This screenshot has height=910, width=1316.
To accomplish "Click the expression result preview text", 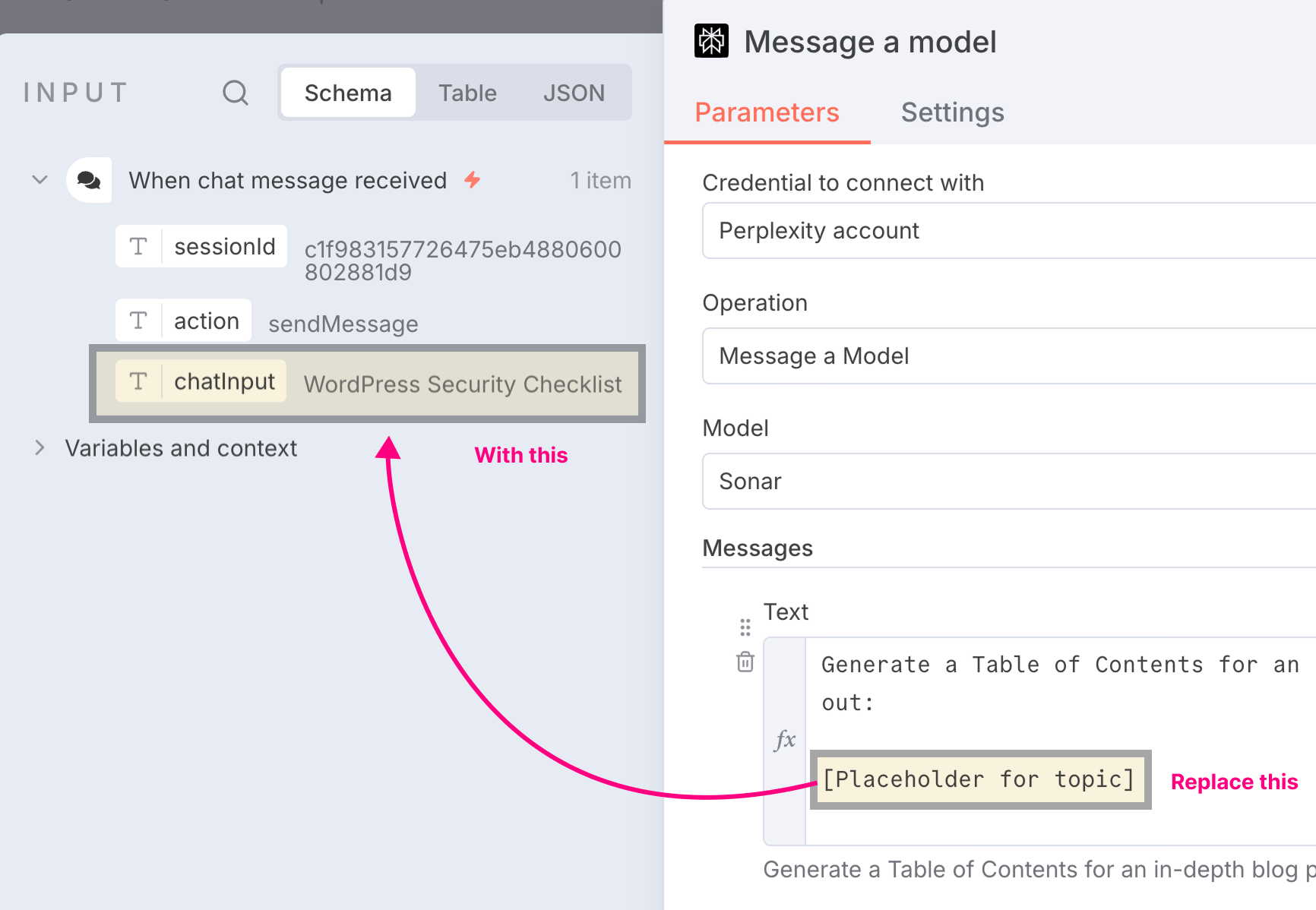I will (x=1039, y=869).
